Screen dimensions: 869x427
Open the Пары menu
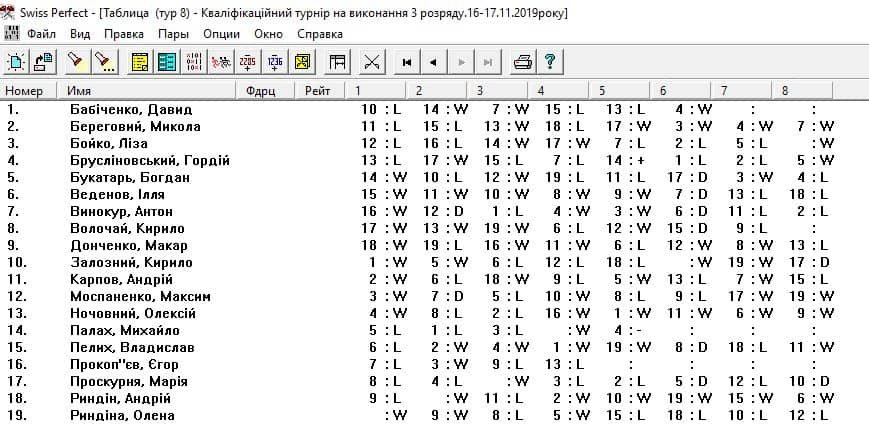coord(173,34)
